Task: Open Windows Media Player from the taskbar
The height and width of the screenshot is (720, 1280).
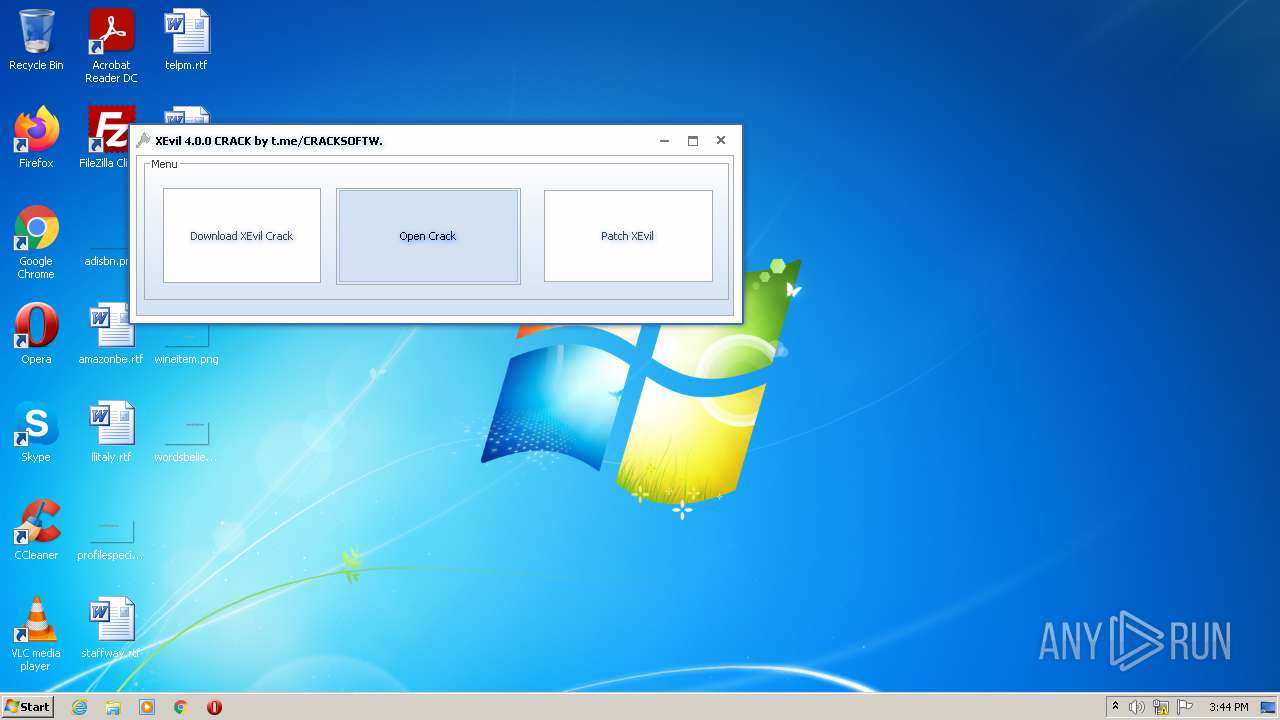Action: click(x=147, y=707)
